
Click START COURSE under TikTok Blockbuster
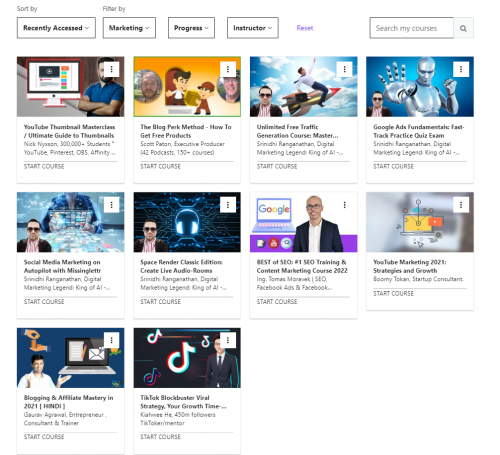tap(160, 437)
